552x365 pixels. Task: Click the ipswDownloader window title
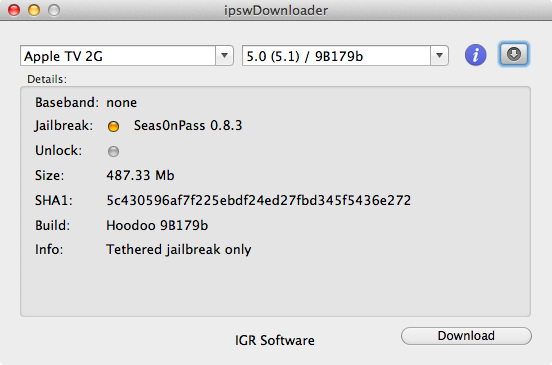pyautogui.click(x=276, y=11)
